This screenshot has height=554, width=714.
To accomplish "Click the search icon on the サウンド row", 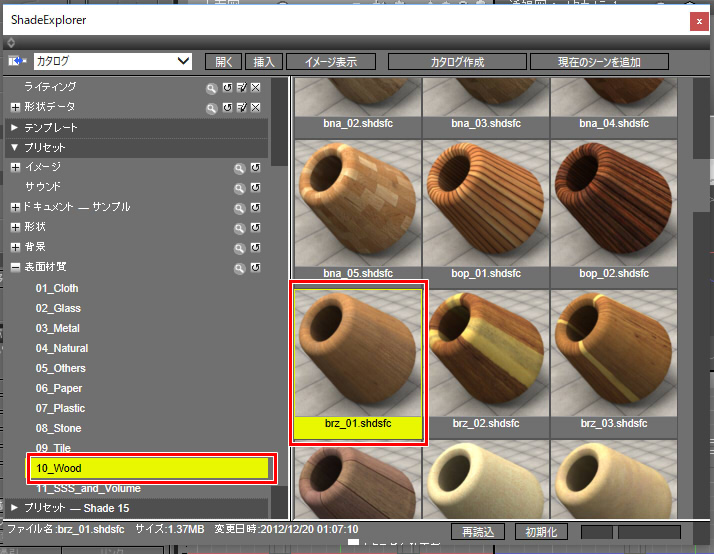I will click(240, 188).
